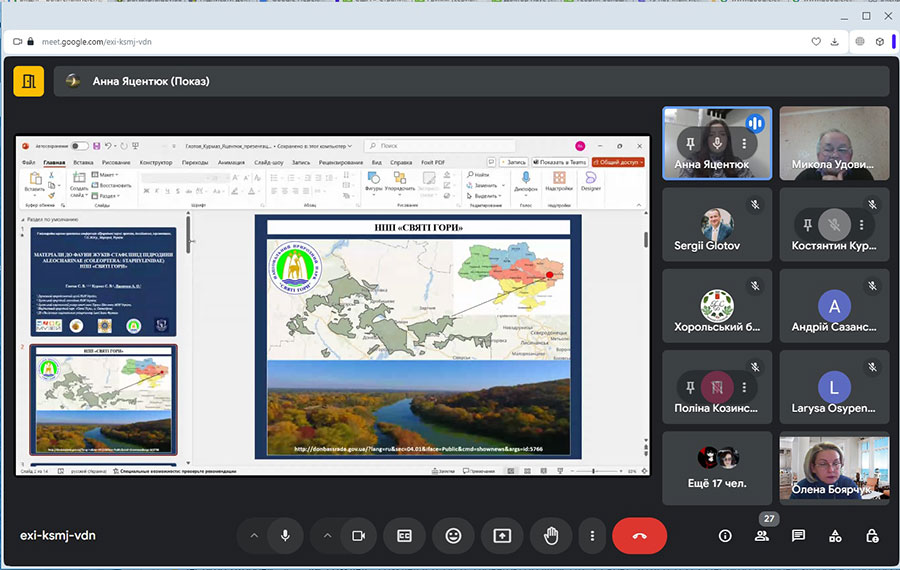Toggle the microphone on or off
Viewport: 900px width, 570px height.
click(285, 536)
